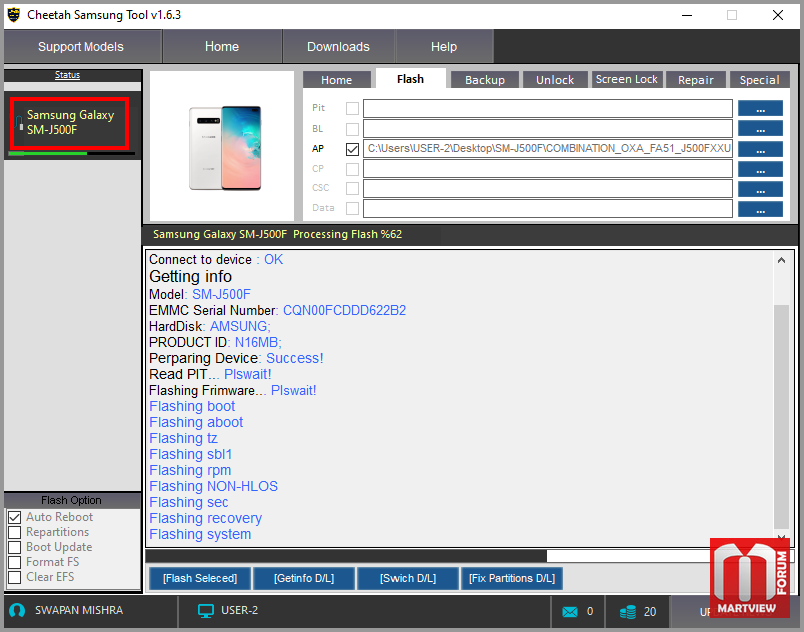Click the USB device icon in Status panel
This screenshot has width=804, height=632.
pos(19,123)
